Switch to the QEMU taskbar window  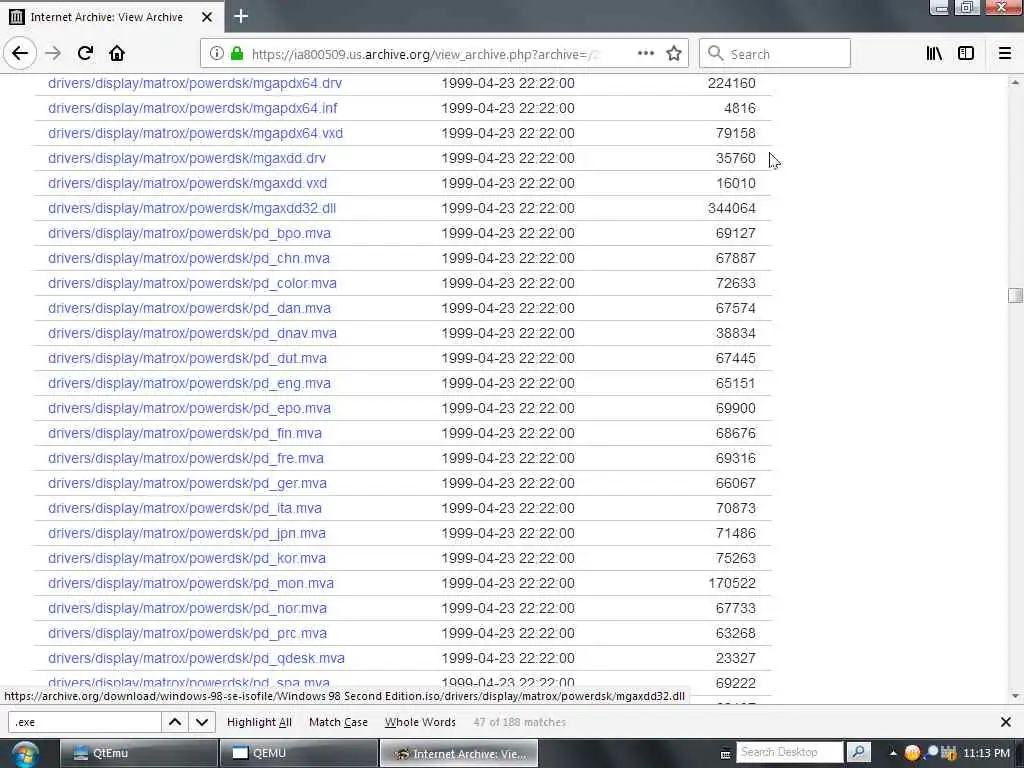coord(299,753)
